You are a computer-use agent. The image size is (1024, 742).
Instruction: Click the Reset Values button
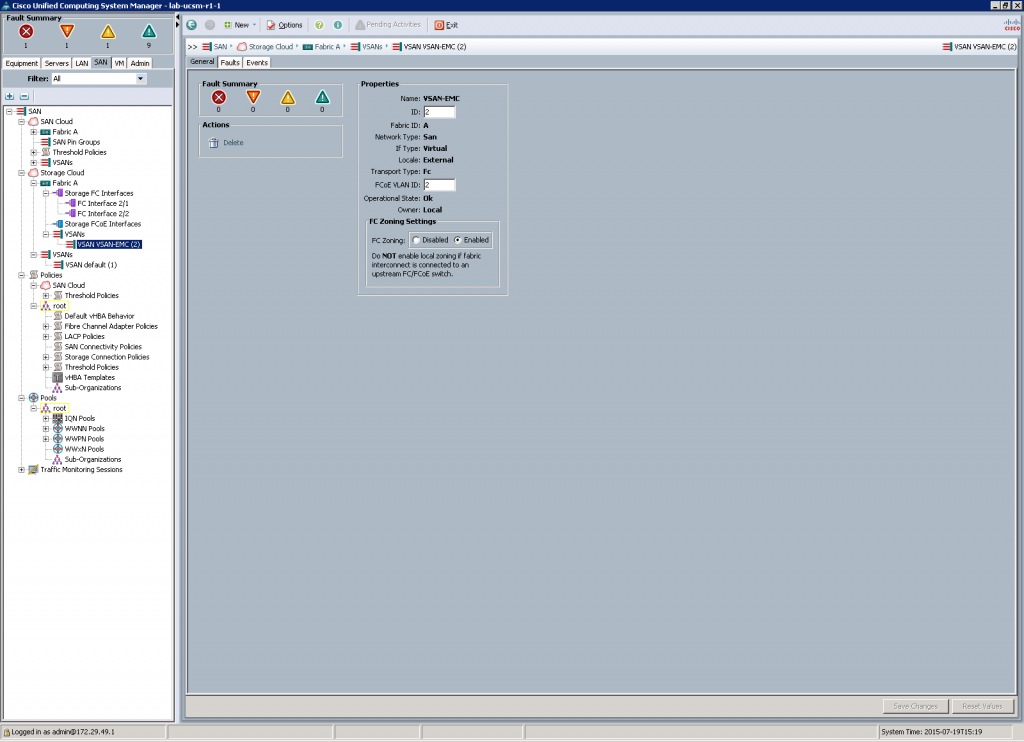pyautogui.click(x=982, y=706)
